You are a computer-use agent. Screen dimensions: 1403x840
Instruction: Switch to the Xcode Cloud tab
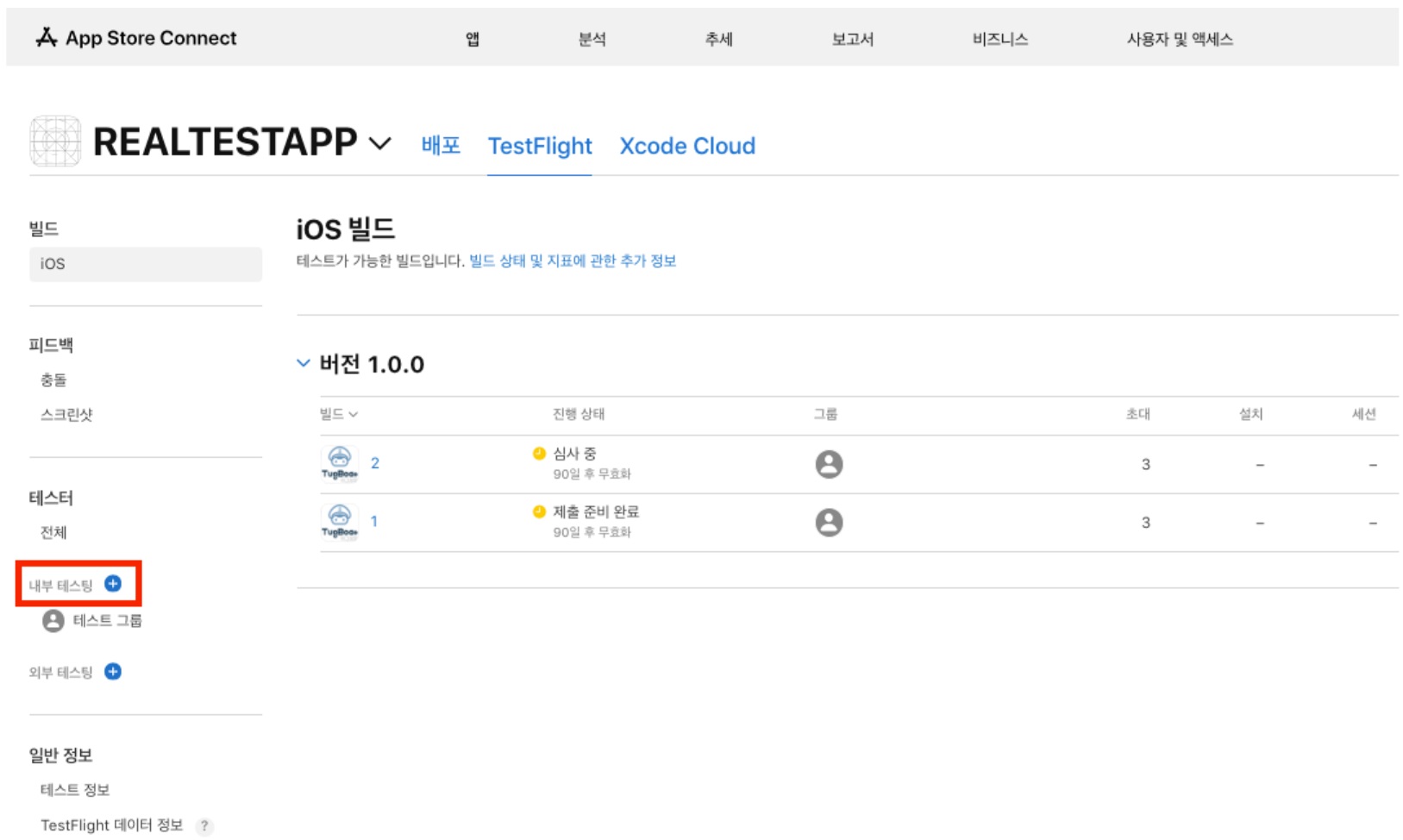tap(687, 146)
